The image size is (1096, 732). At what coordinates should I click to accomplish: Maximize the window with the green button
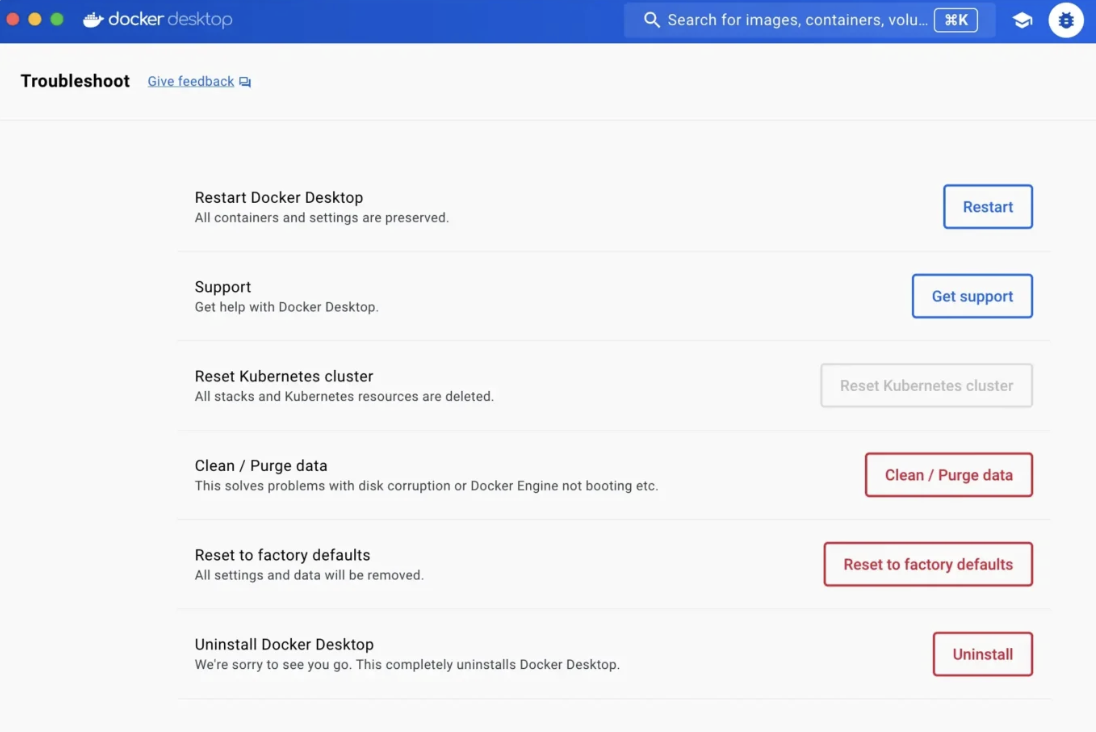click(57, 20)
